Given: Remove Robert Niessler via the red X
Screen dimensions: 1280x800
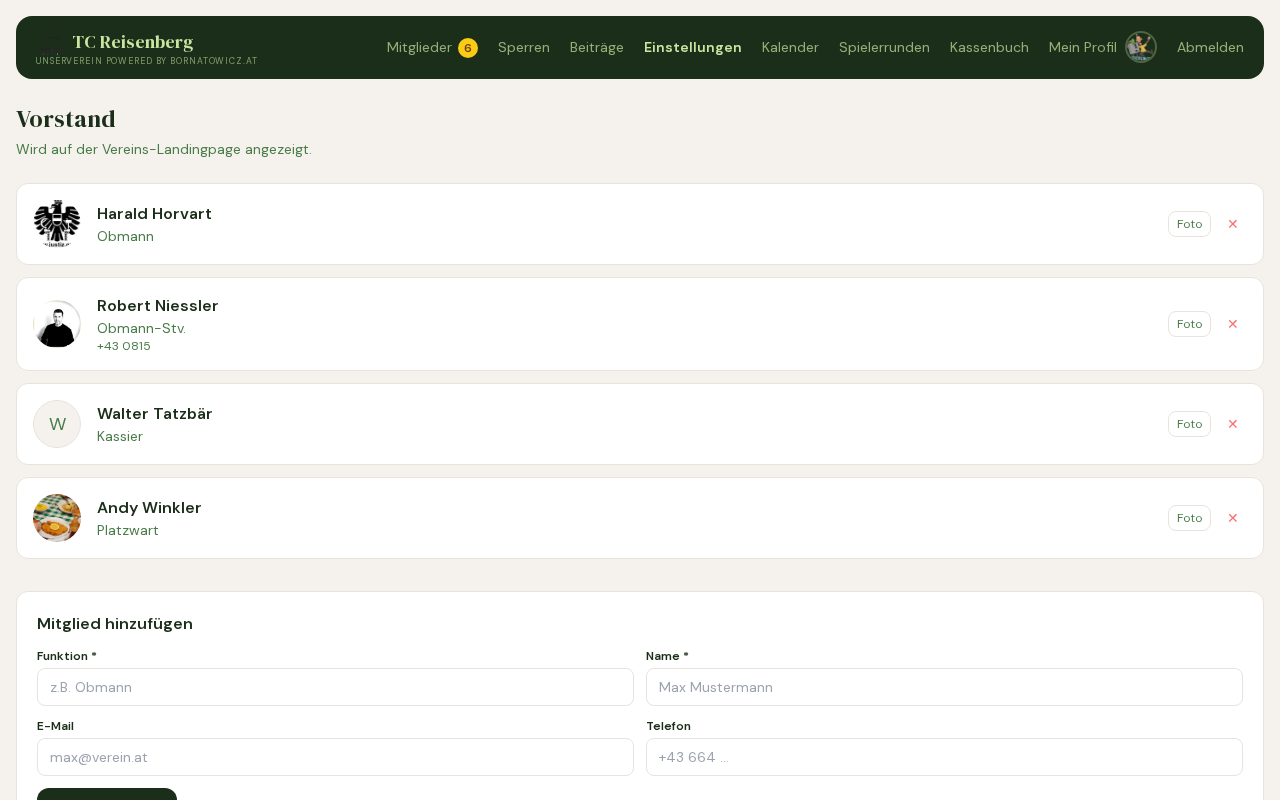Looking at the screenshot, I should [1233, 324].
